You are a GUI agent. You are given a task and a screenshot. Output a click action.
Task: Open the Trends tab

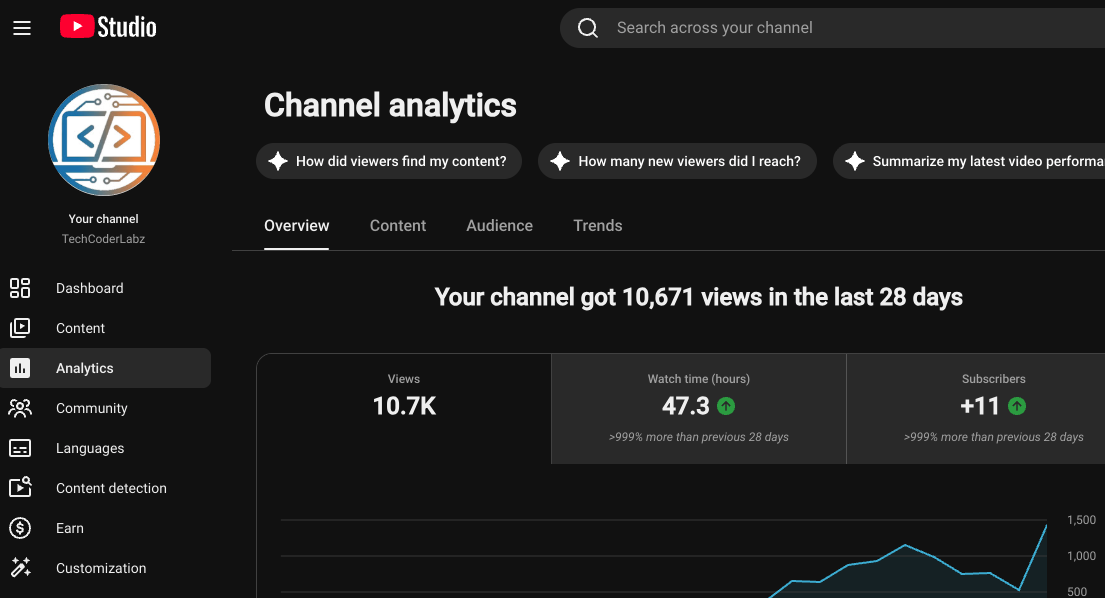(x=598, y=225)
